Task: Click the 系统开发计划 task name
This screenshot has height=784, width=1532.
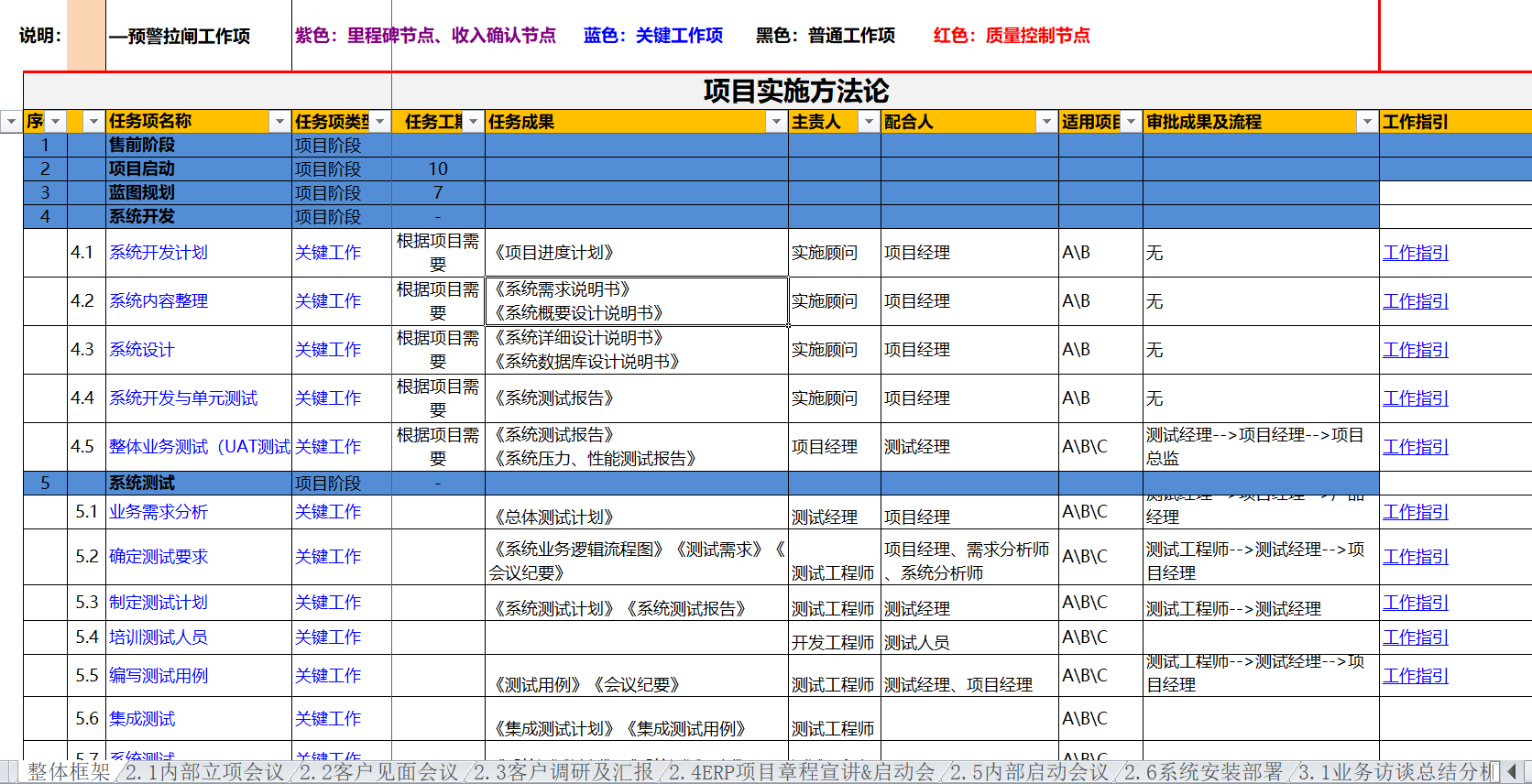Action: click(159, 253)
